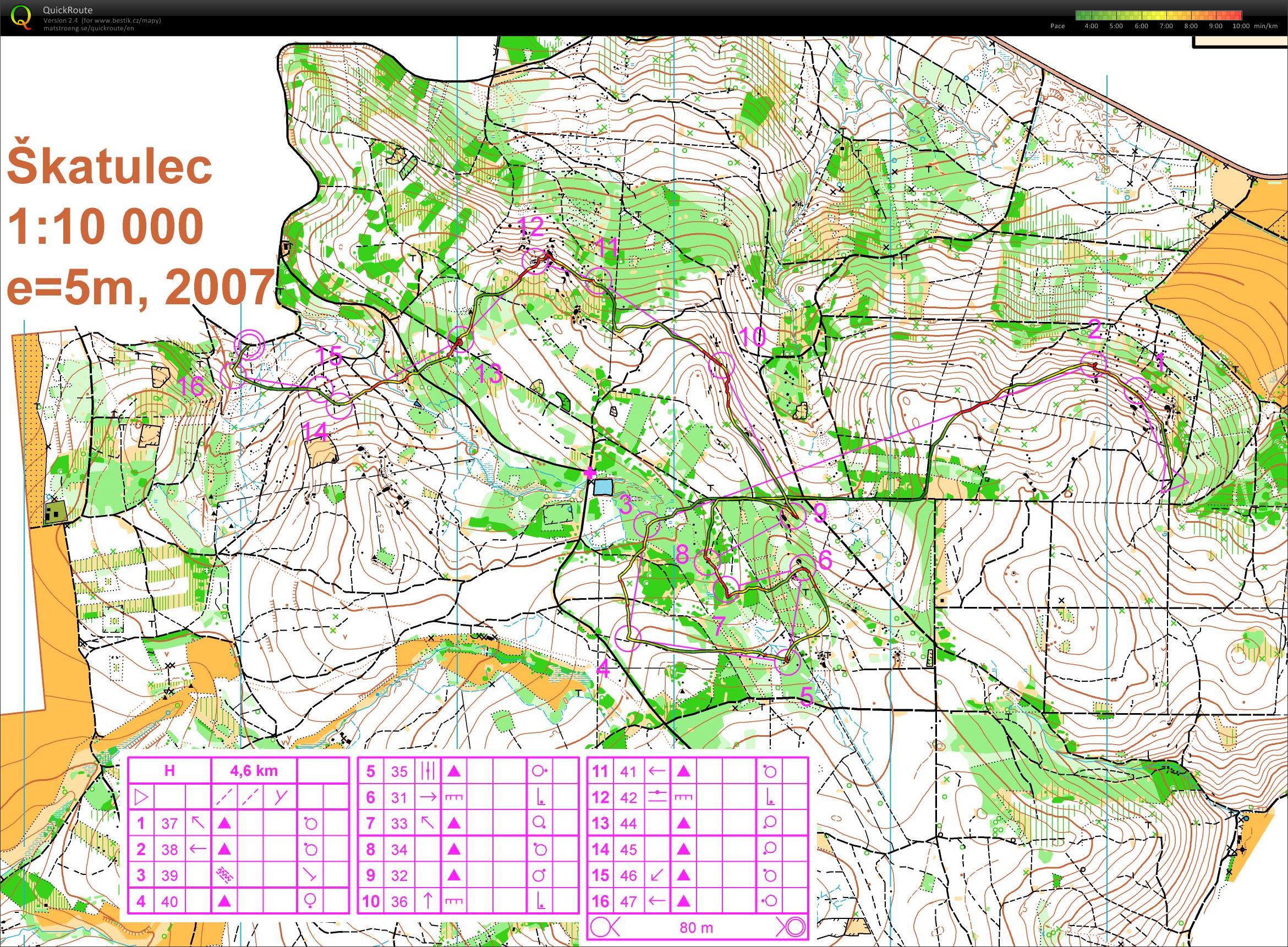Select control circle 3 on the map

point(647,524)
